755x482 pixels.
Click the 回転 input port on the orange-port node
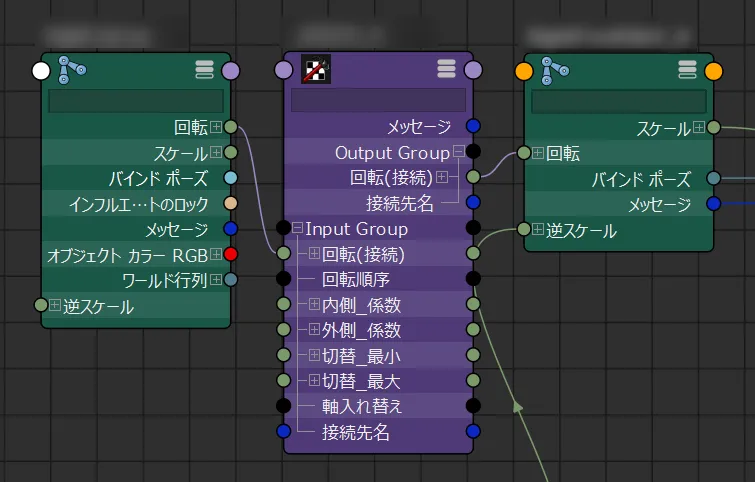(524, 153)
